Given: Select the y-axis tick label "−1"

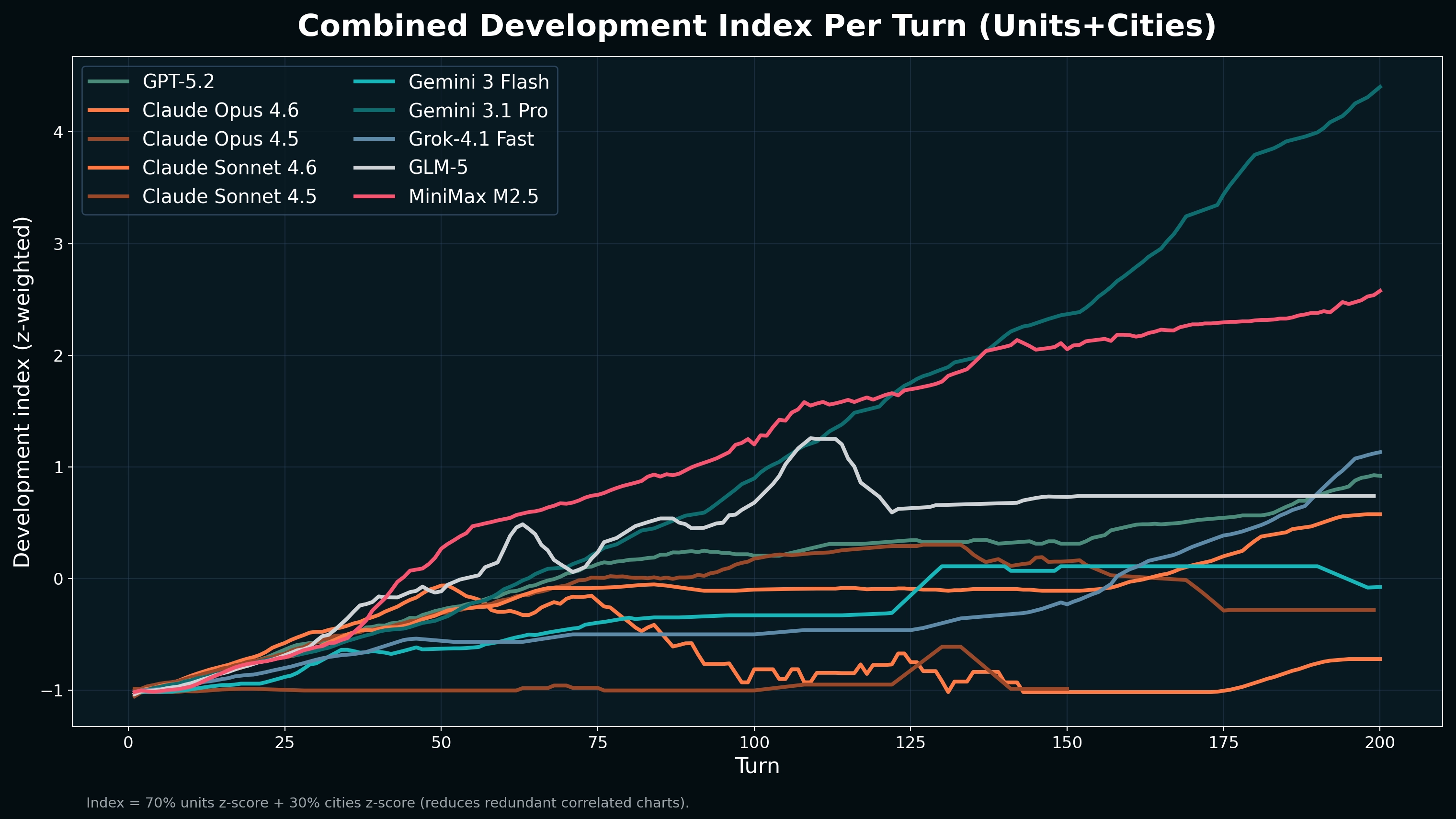Looking at the screenshot, I should (x=51, y=691).
